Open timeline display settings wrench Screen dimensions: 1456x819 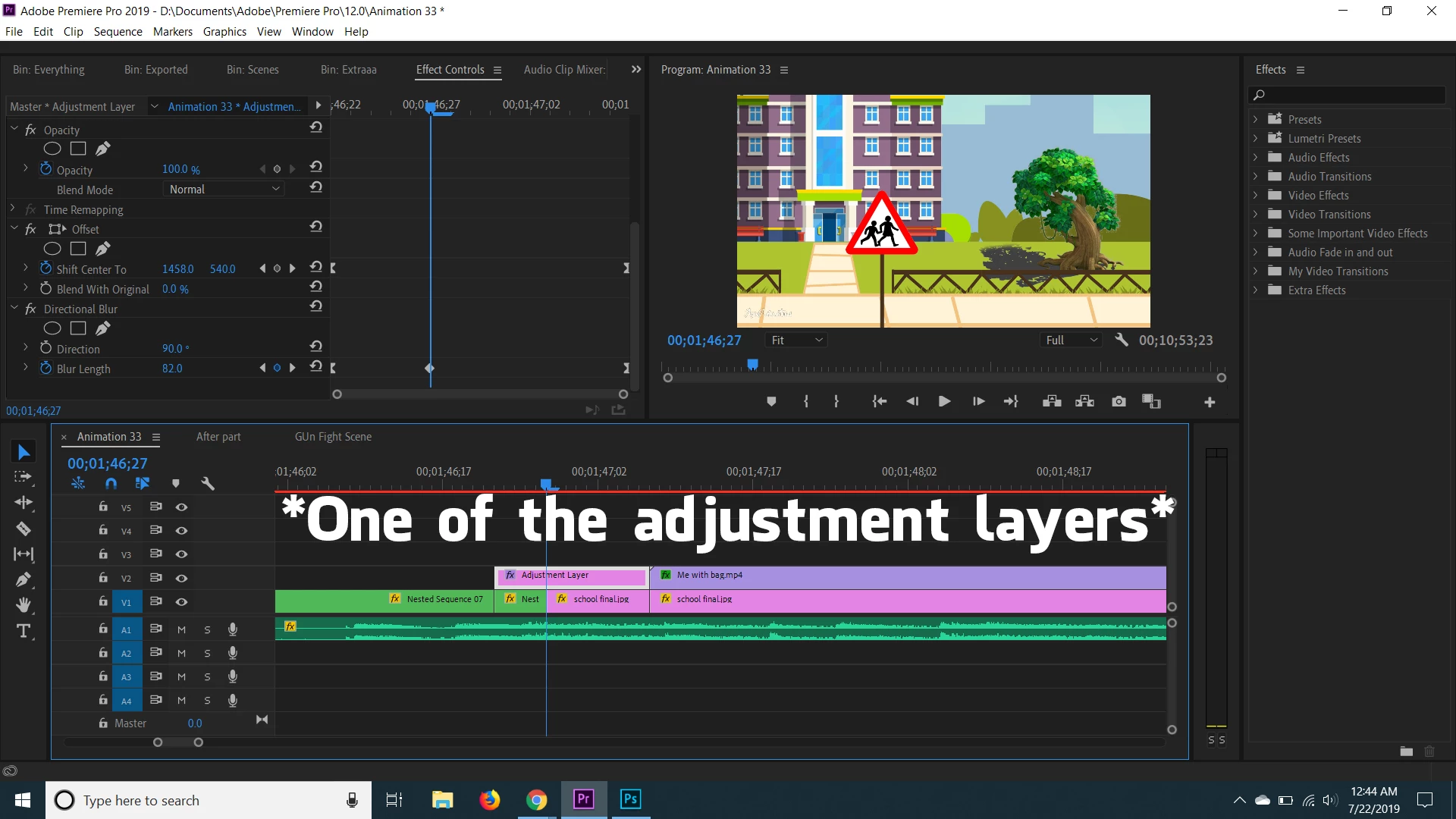coord(208,484)
